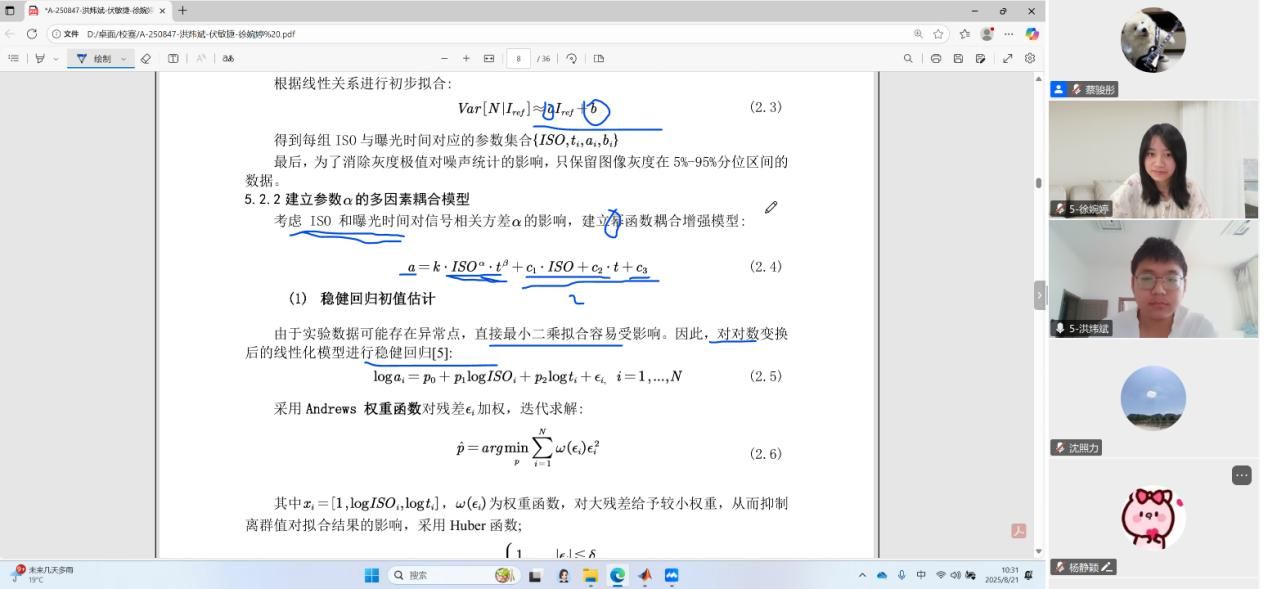Toggle the table of contents sidebar

click(x=14, y=59)
